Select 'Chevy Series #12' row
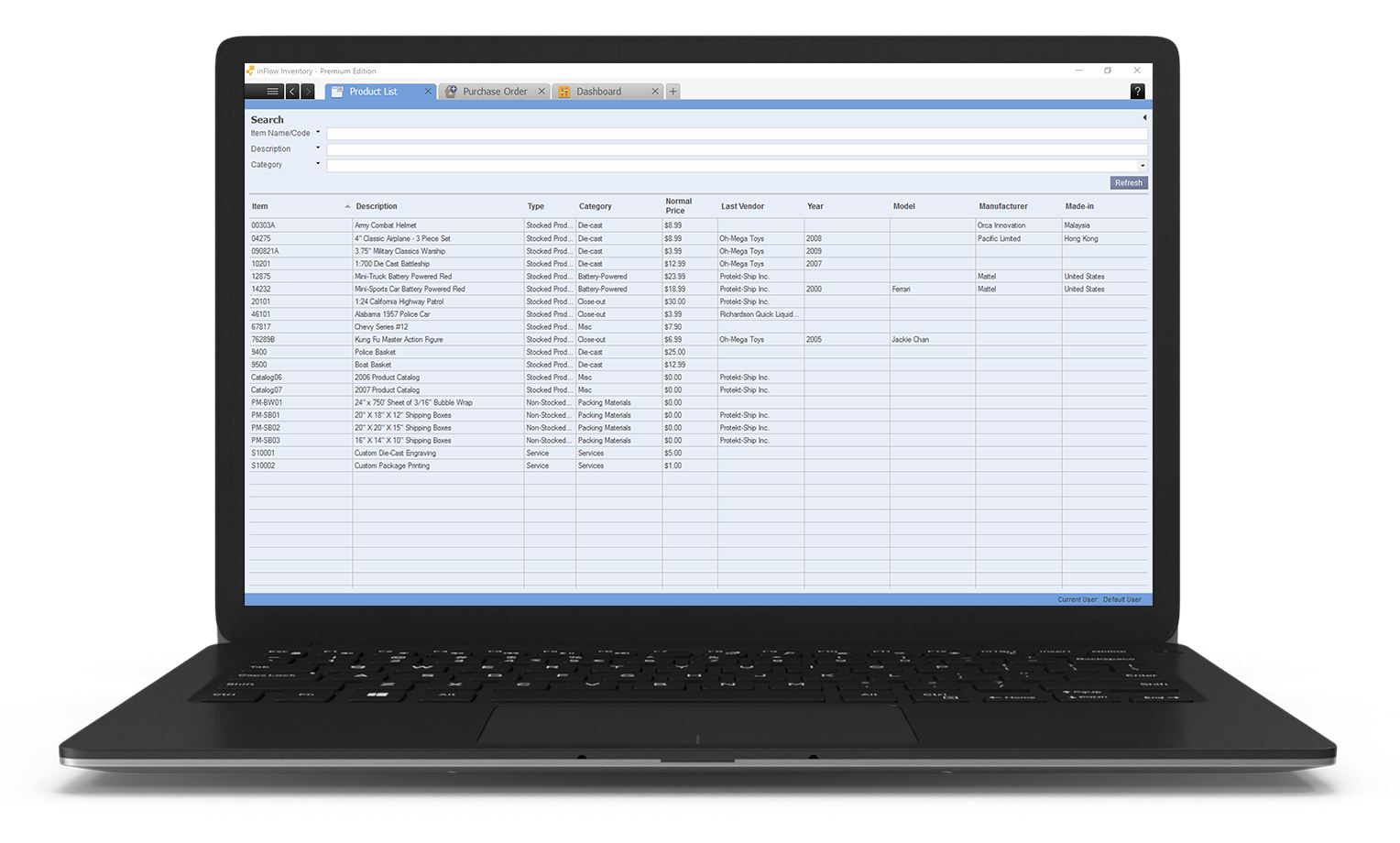The height and width of the screenshot is (843, 1400). click(x=698, y=327)
